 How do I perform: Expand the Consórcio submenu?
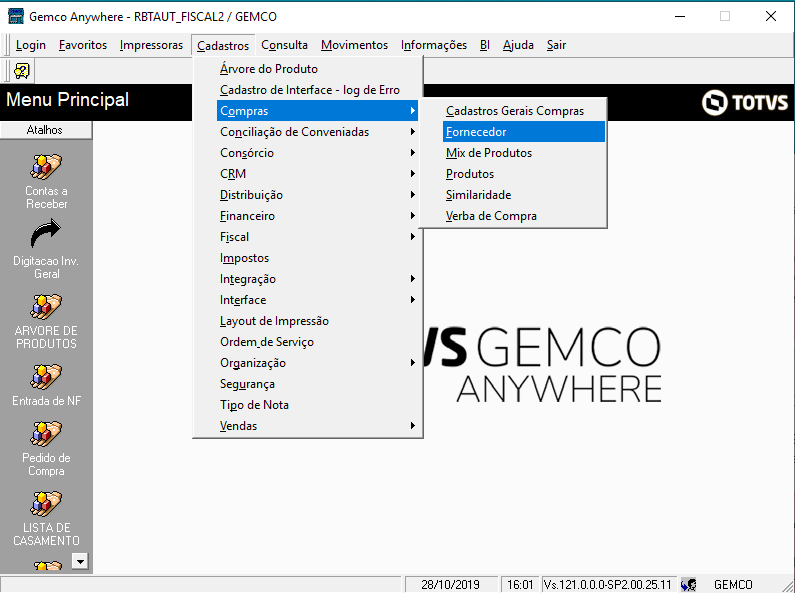(317, 153)
